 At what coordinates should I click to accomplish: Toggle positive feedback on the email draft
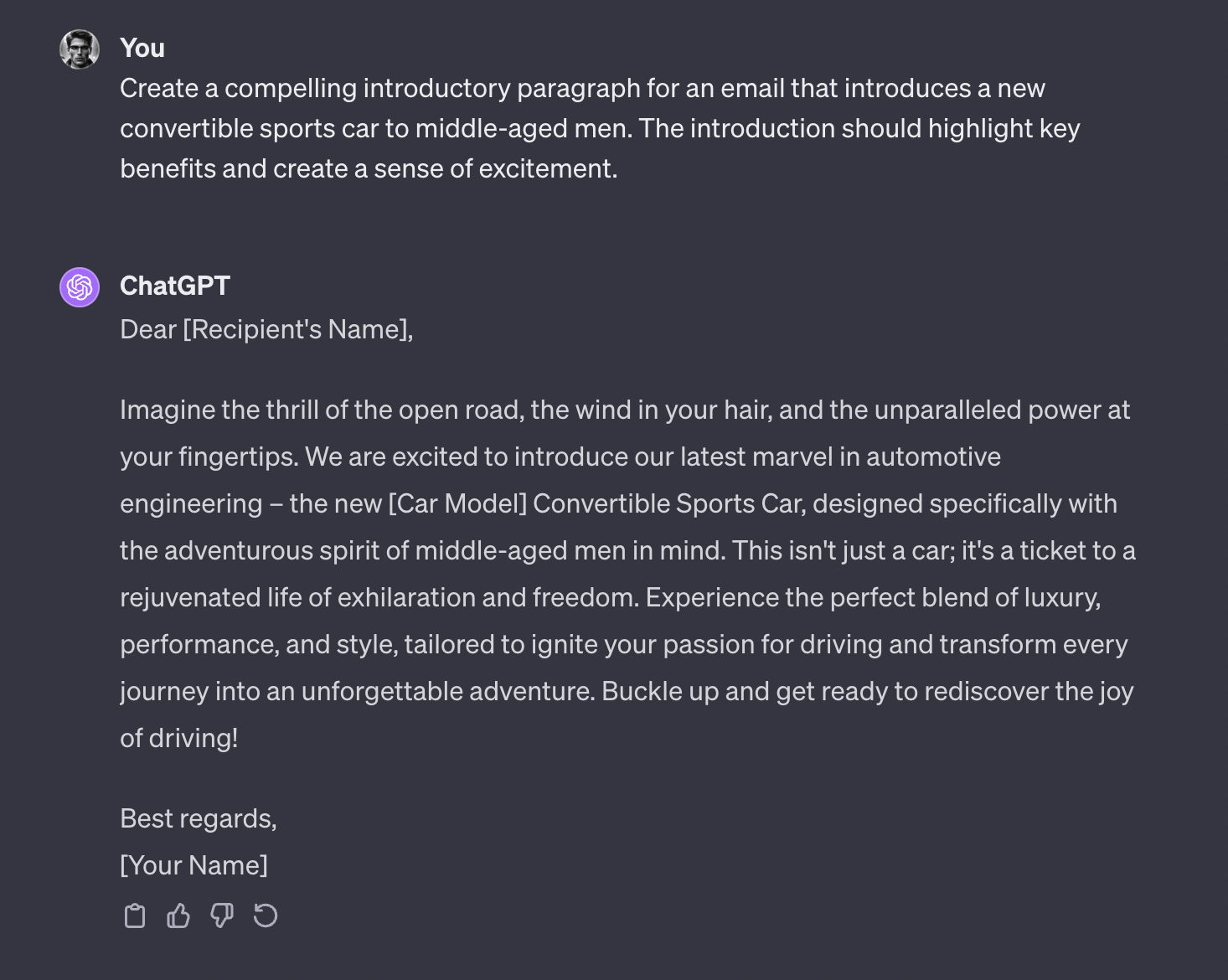point(178,916)
